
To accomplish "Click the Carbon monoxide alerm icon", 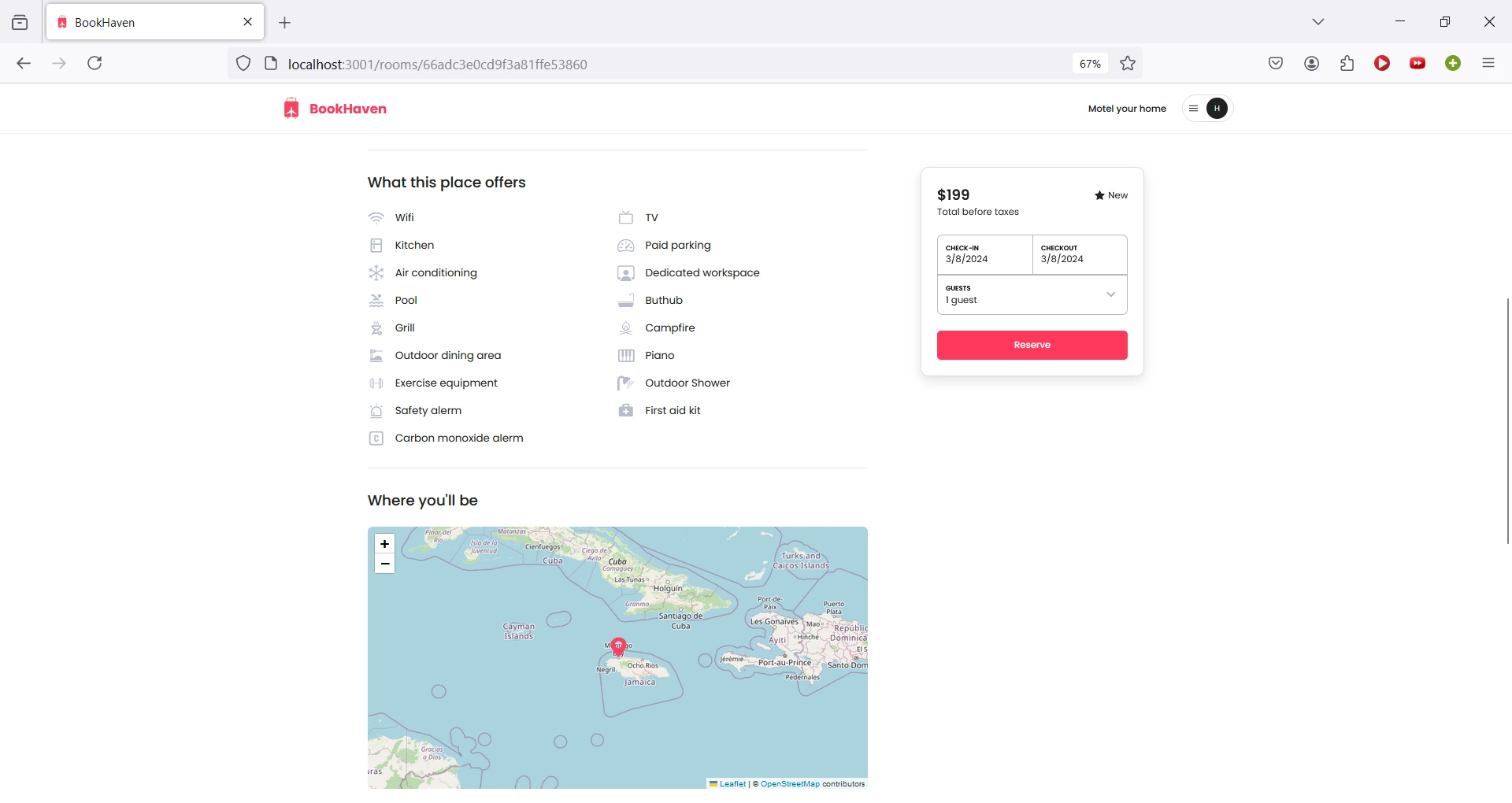I will 376,439.
